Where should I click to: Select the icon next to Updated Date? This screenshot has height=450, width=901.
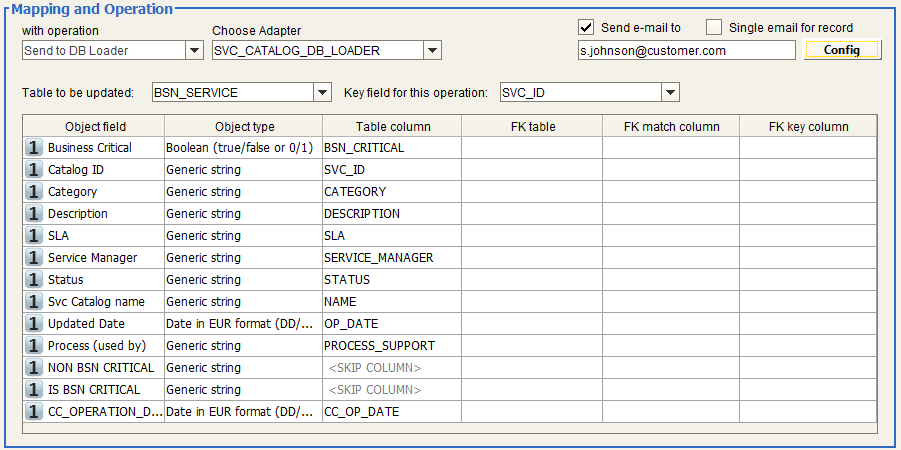pos(34,324)
